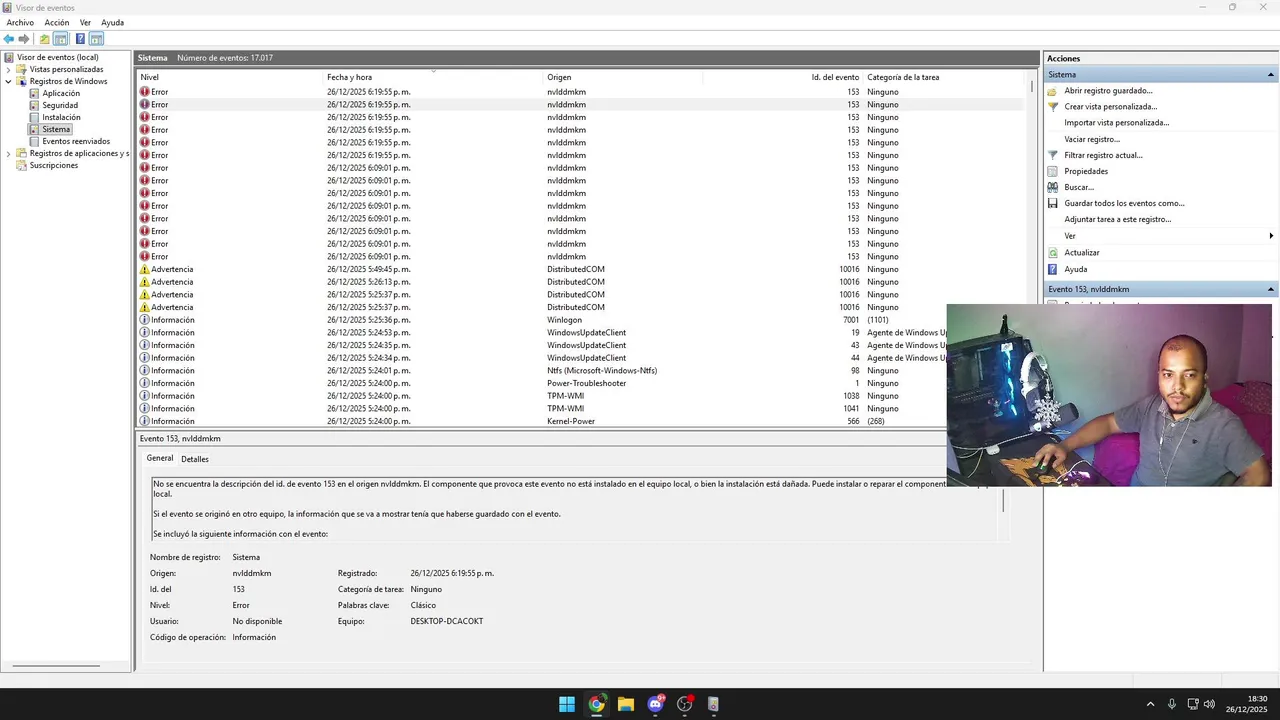Open the Ver menu in menu bar

coord(85,22)
